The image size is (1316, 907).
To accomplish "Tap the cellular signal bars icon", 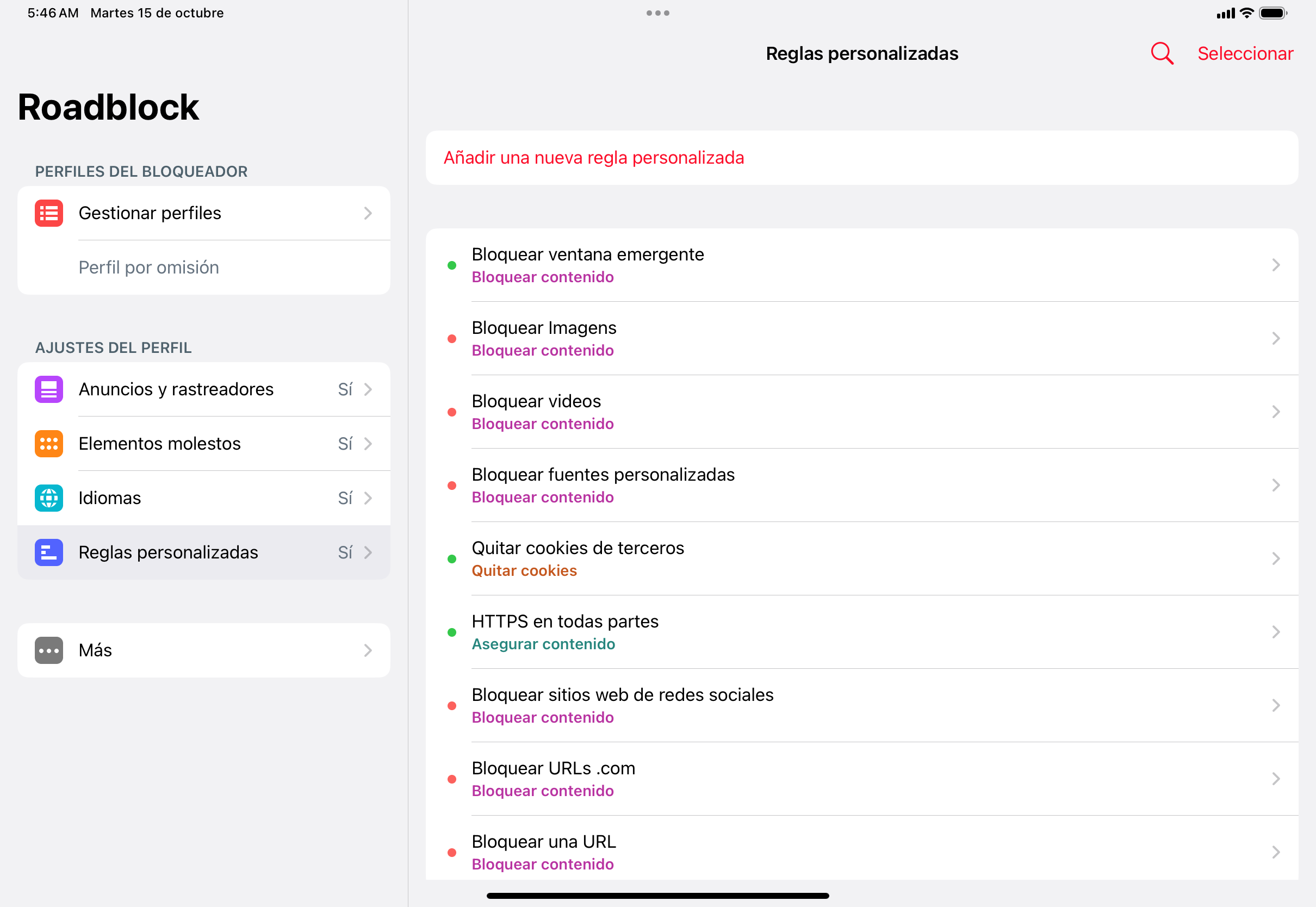I will click(x=1226, y=13).
